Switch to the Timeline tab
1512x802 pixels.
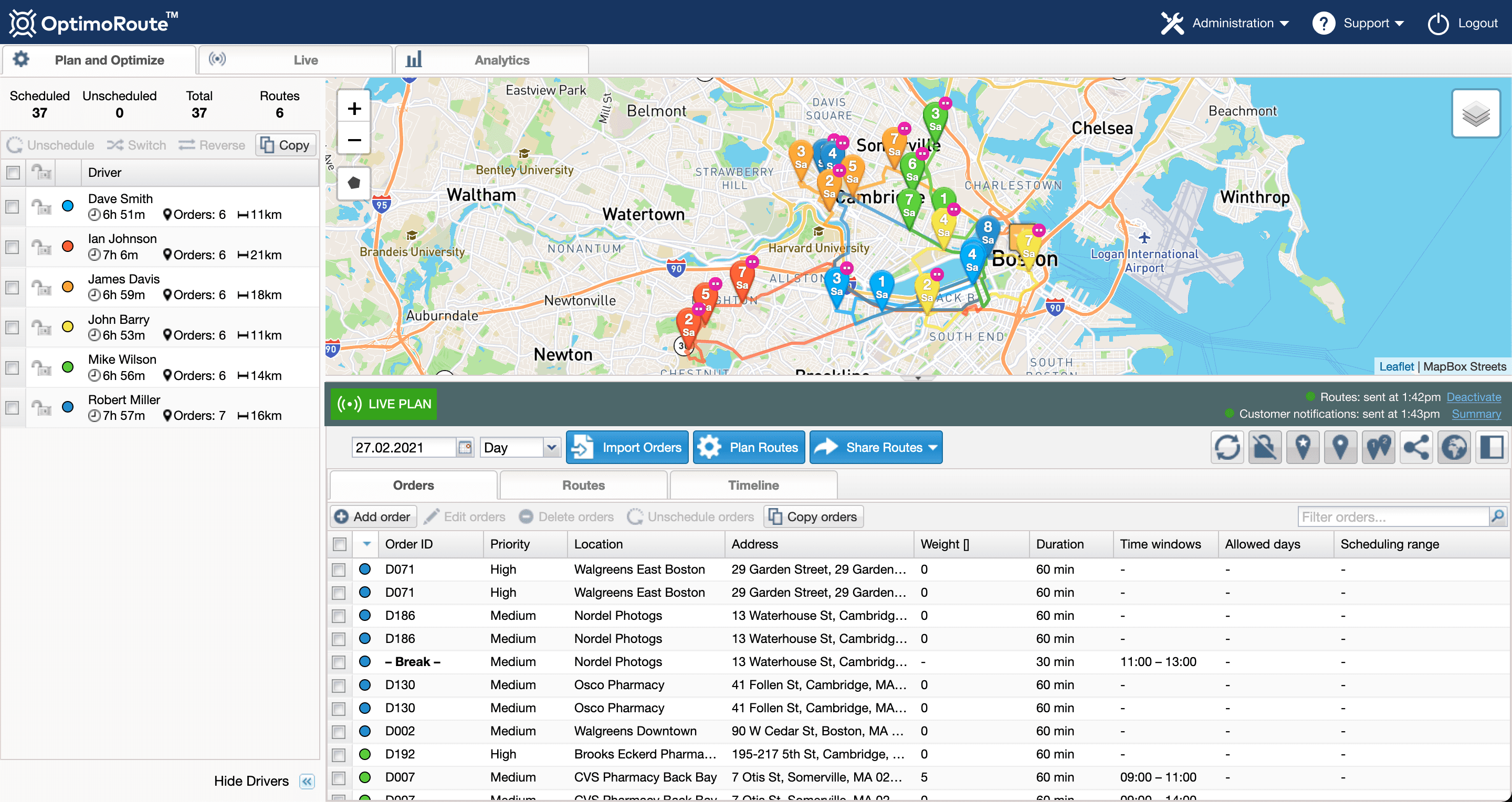click(x=753, y=485)
